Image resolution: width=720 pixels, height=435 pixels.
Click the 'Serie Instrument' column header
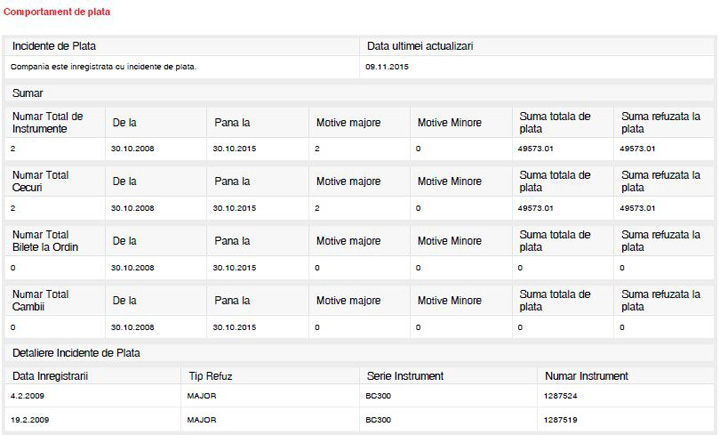(405, 376)
